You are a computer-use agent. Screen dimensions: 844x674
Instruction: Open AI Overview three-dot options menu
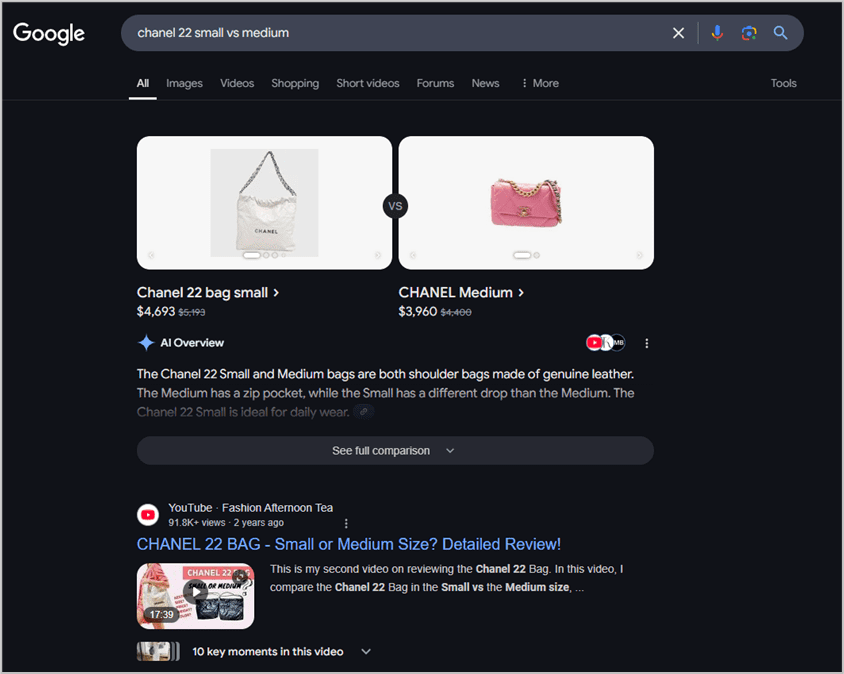coord(646,343)
